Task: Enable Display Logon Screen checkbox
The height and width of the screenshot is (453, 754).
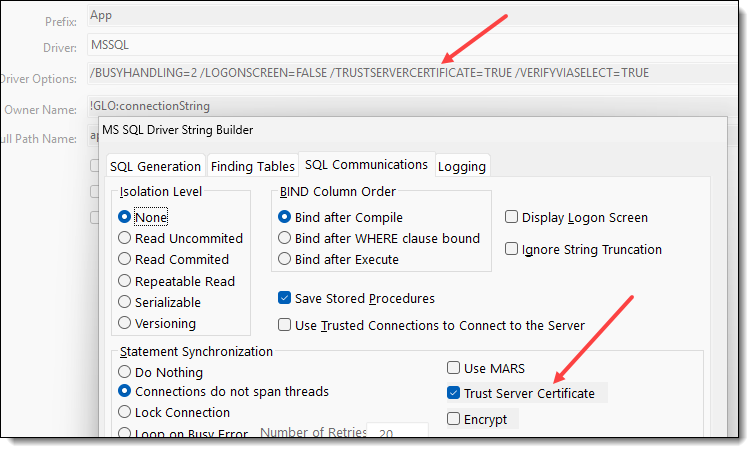Action: 512,217
